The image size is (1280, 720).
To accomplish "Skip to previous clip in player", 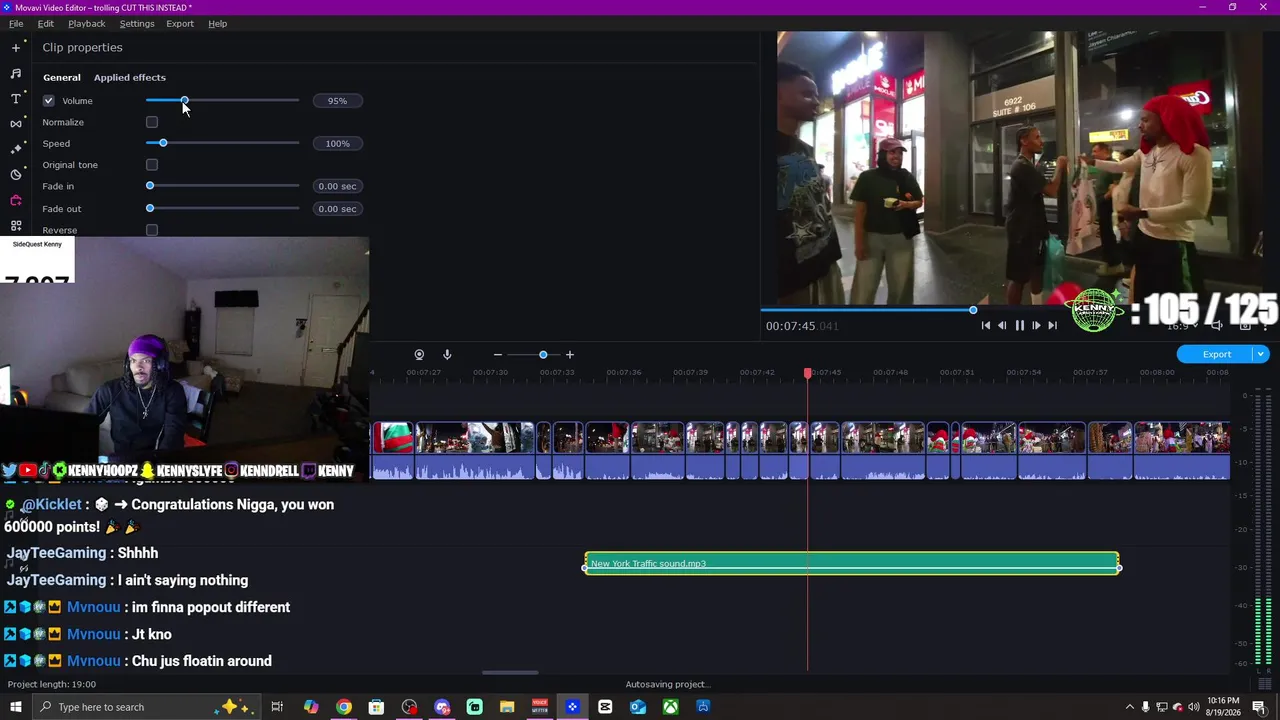I will (x=986, y=325).
